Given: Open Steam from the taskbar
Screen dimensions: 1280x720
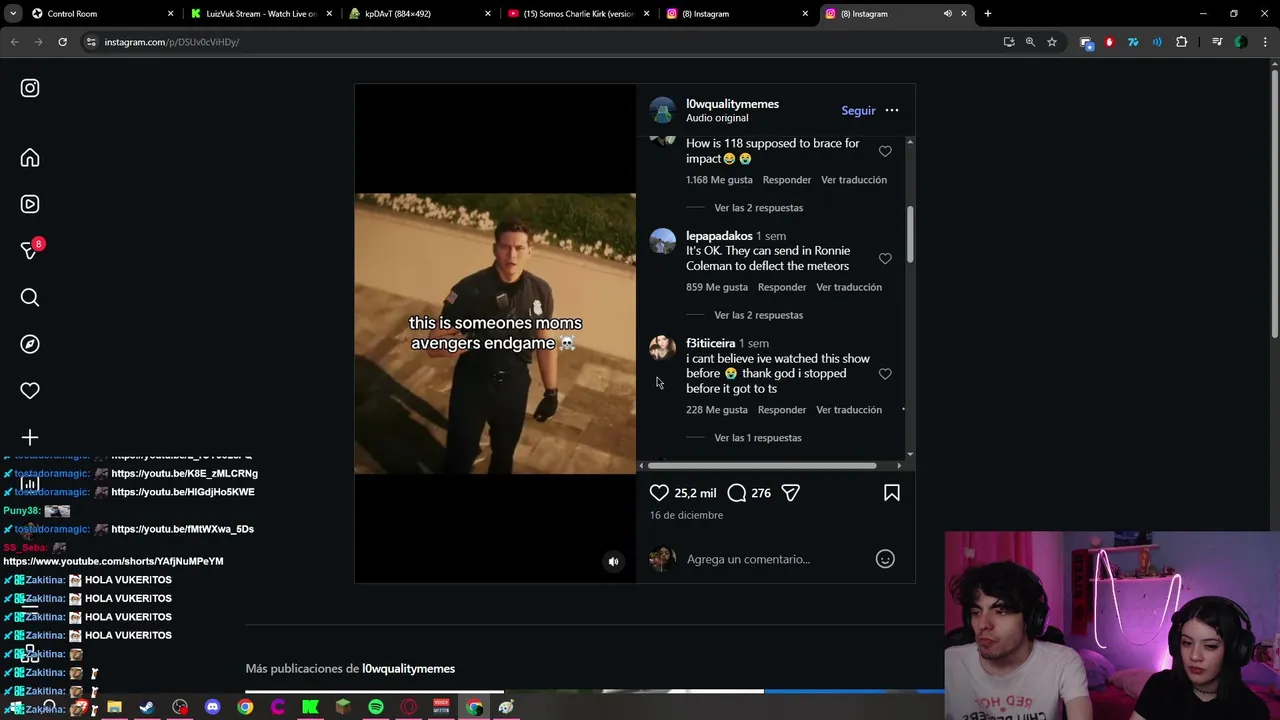Looking at the screenshot, I should click(147, 707).
